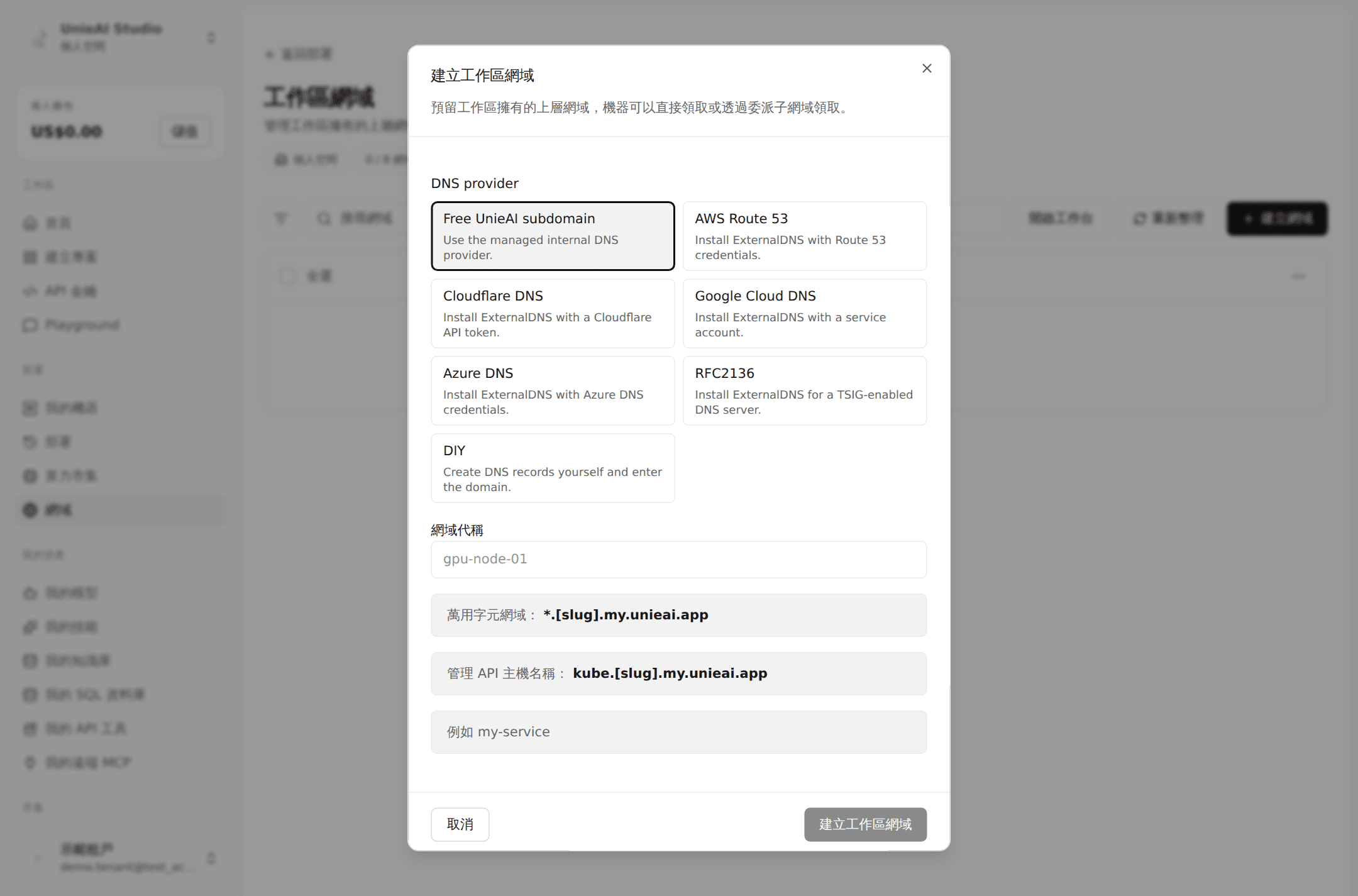Image resolution: width=1358 pixels, height=896 pixels.
Task: Click kube.[slug].my.unieai.app hostname text
Action: 670,673
